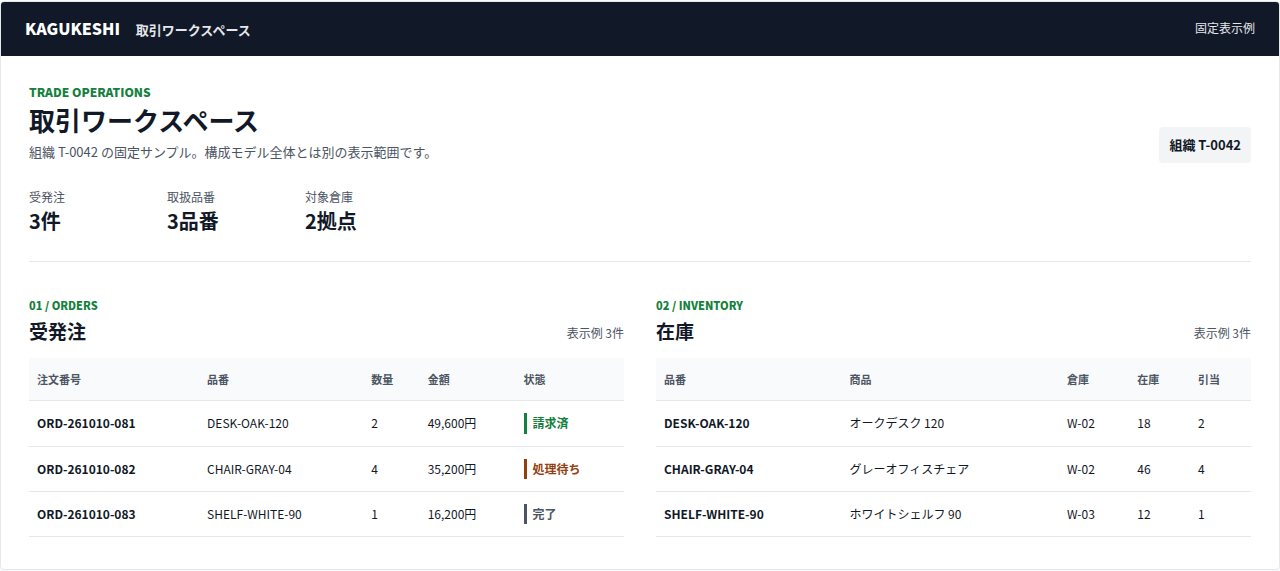Select the TRADE OPERATIONS label
1280x571 pixels.
[90, 93]
